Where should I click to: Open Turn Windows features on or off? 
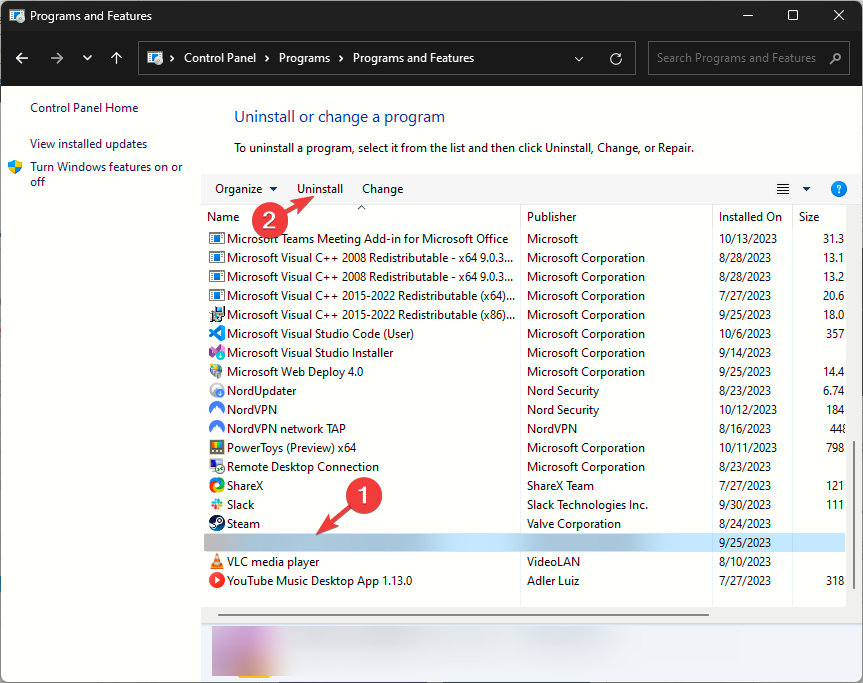pos(106,174)
